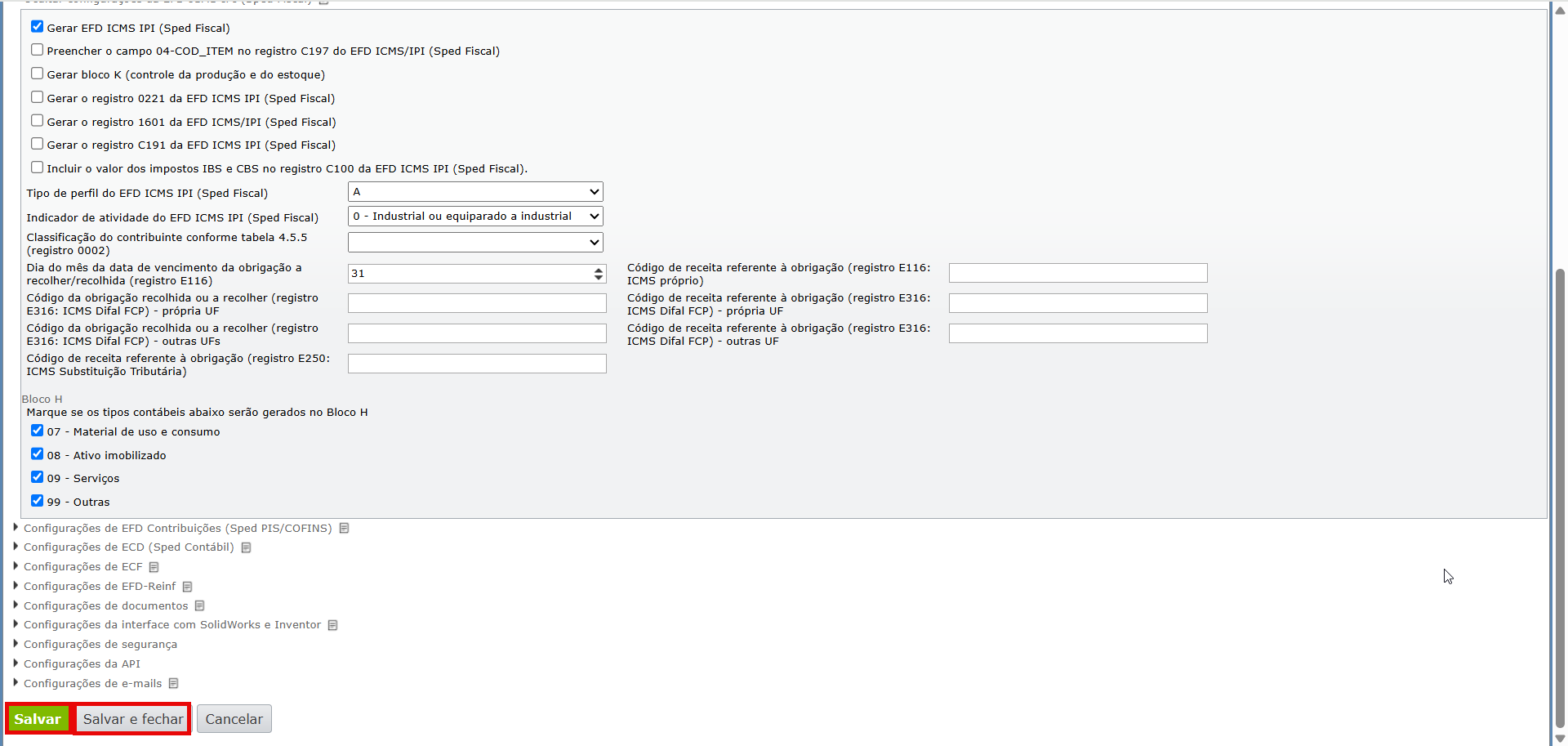
Task: Click the note icon next to Configurações de ECF
Action: click(x=154, y=567)
